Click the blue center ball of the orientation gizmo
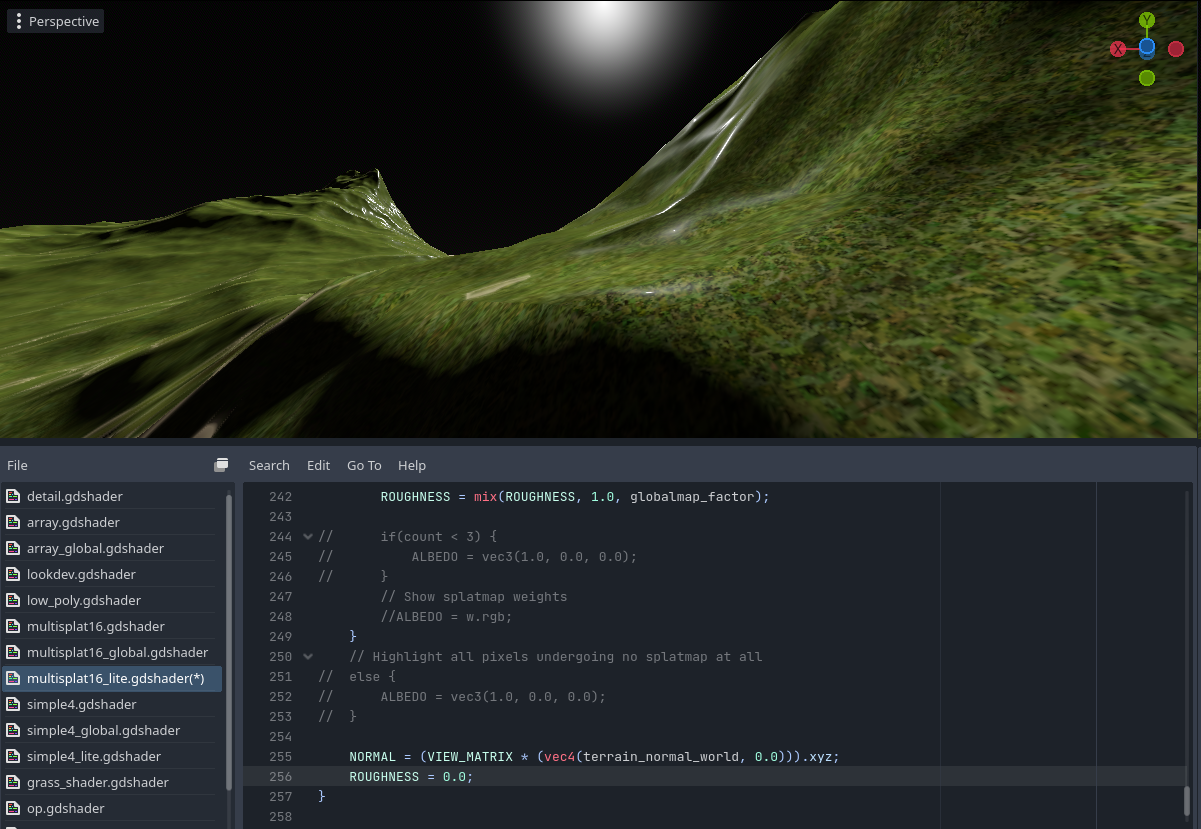 point(1147,47)
